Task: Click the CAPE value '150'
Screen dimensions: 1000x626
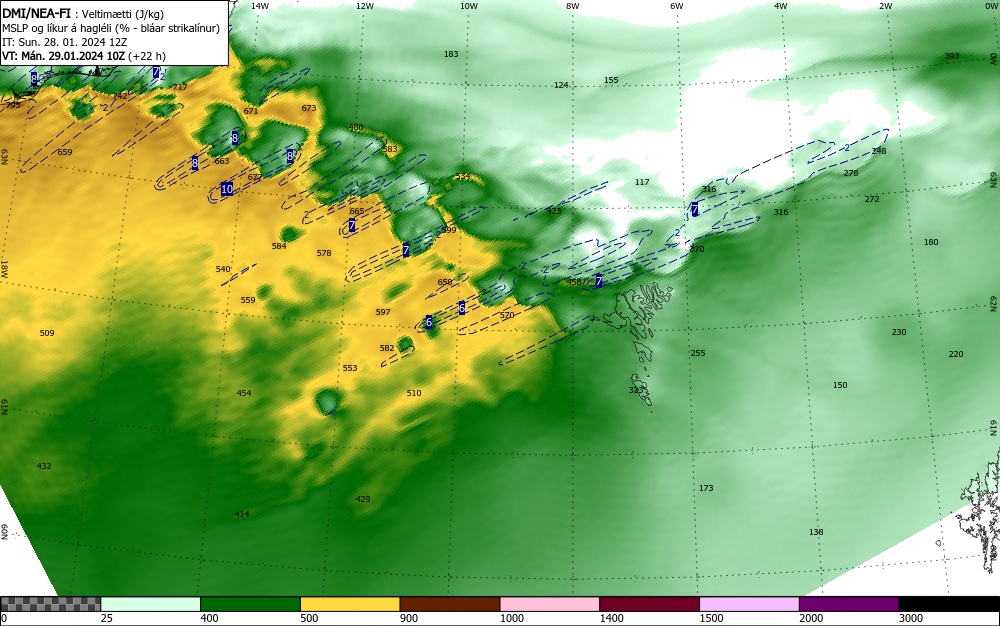Action: 840,385
